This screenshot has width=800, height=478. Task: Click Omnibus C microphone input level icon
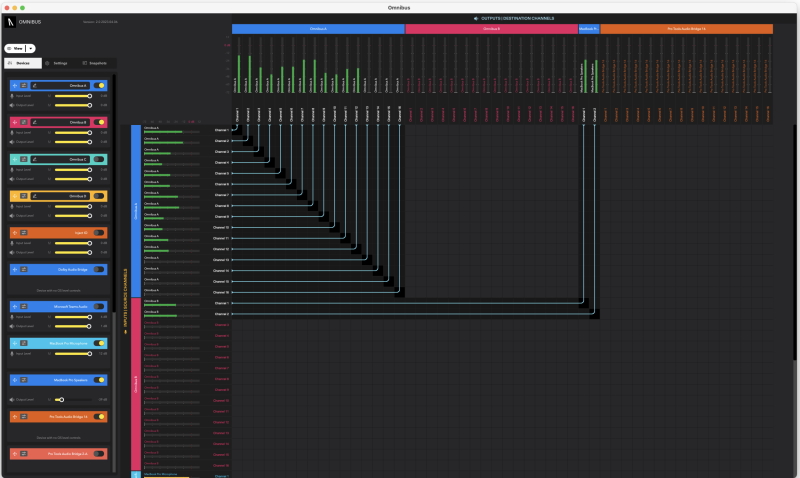(x=12, y=168)
